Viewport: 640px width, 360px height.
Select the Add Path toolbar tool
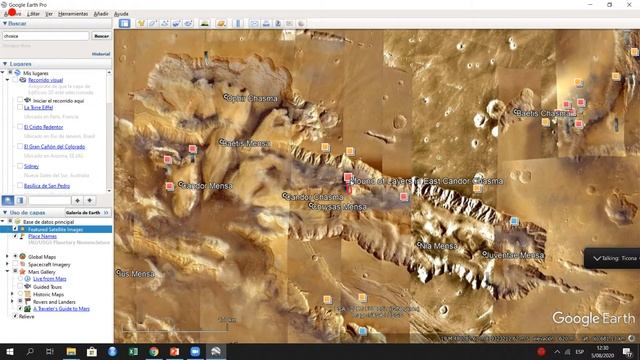(x=165, y=23)
